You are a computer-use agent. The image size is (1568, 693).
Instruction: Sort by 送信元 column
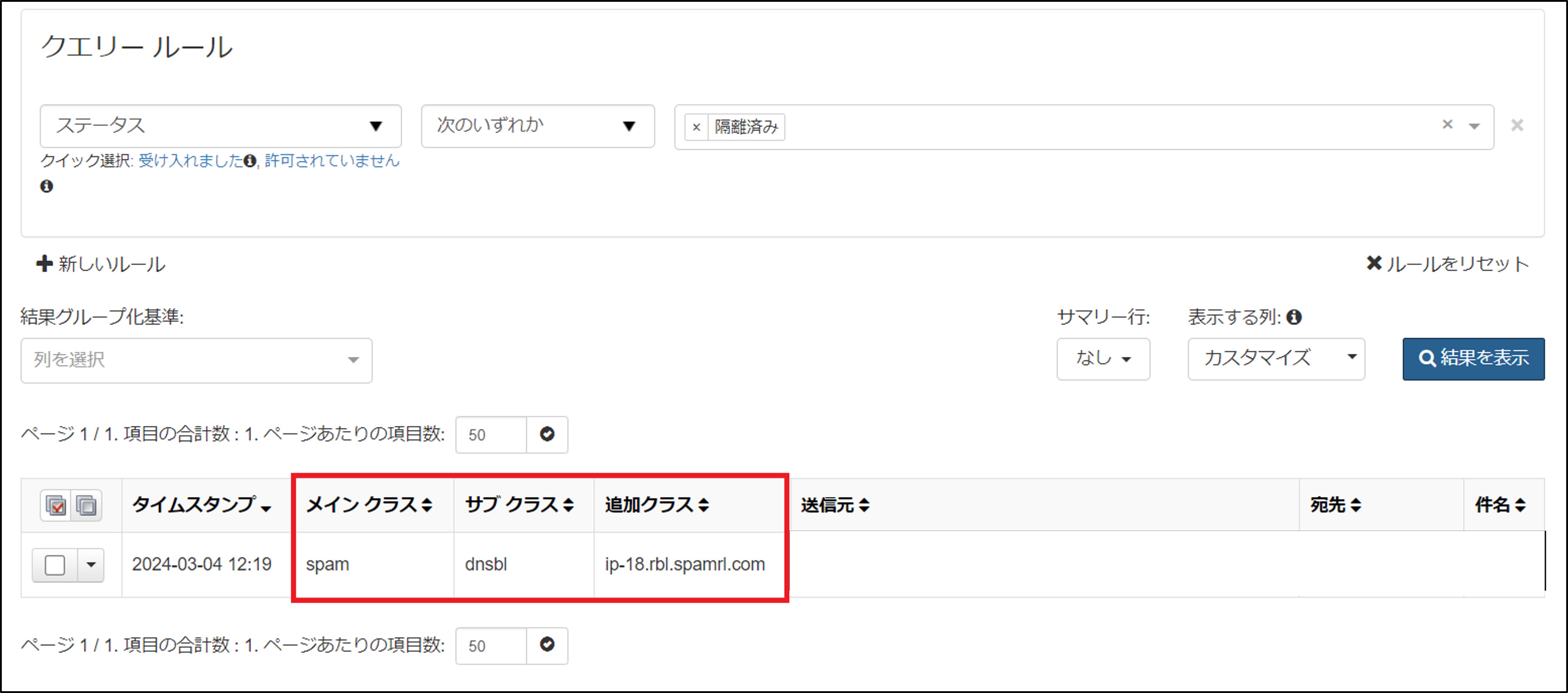pyautogui.click(x=834, y=505)
